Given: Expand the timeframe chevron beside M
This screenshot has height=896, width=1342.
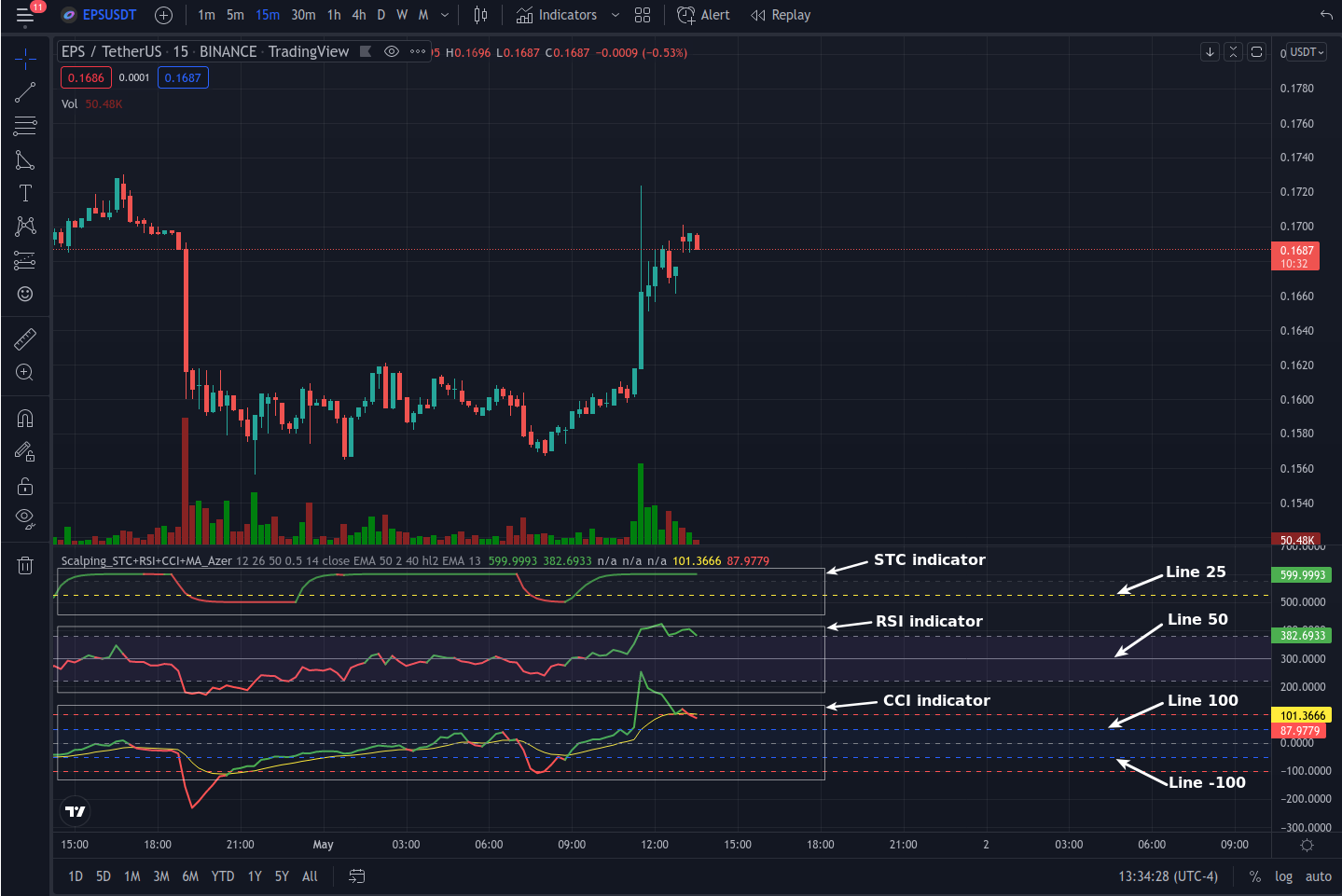Looking at the screenshot, I should [x=445, y=15].
